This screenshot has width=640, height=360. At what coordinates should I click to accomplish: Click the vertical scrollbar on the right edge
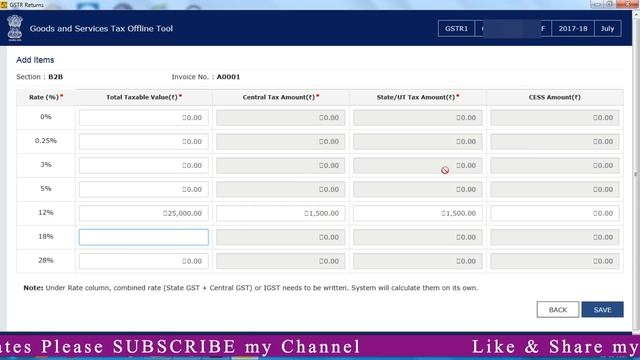point(636,171)
